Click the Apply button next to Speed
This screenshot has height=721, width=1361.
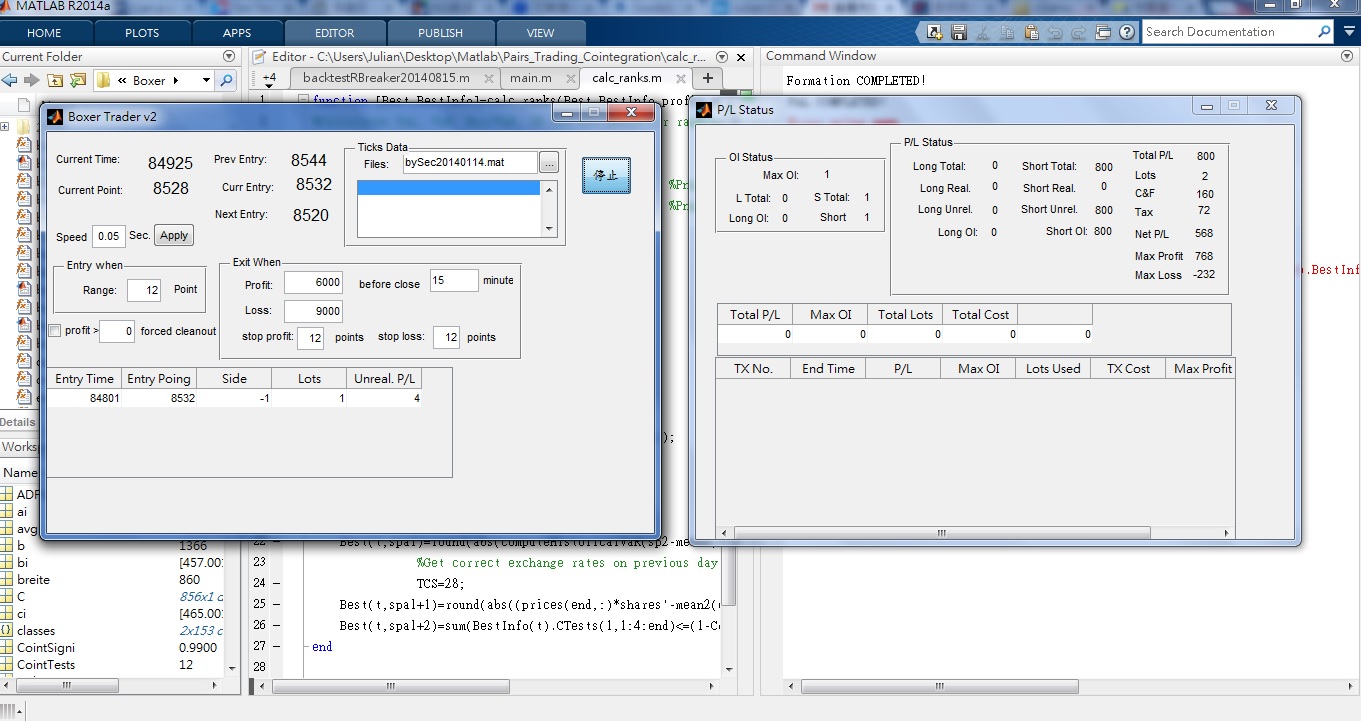[x=174, y=236]
